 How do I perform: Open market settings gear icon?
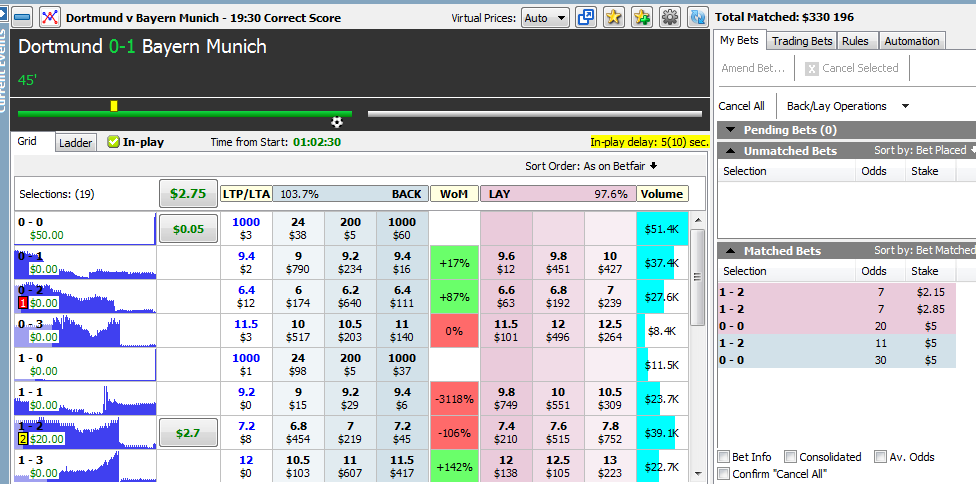tap(670, 17)
